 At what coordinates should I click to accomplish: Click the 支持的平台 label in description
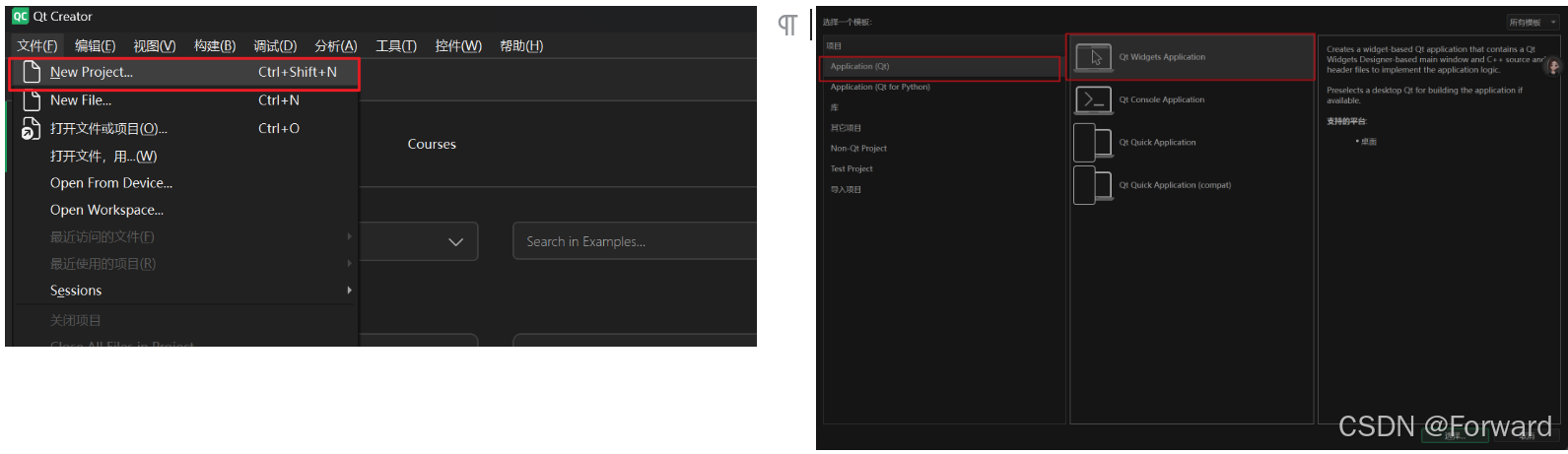[1346, 122]
